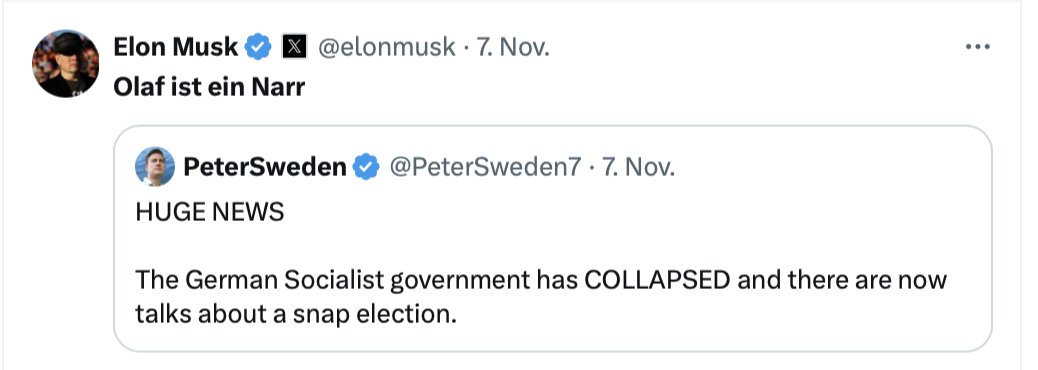1038x370 pixels.
Task: Click the 'HUGE NEWS' headline text
Action: 210,212
